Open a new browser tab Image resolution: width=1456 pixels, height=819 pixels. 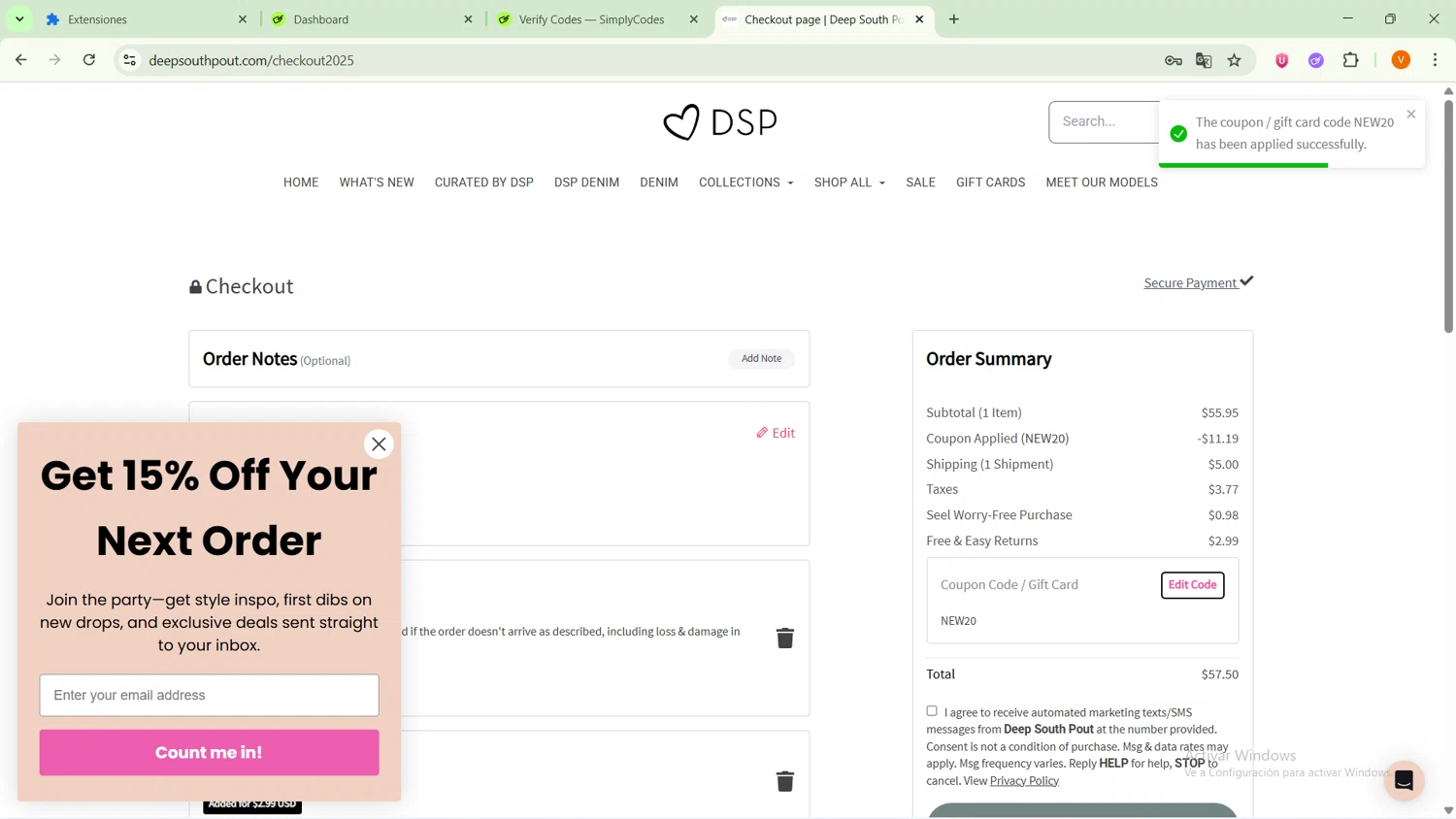point(954,19)
